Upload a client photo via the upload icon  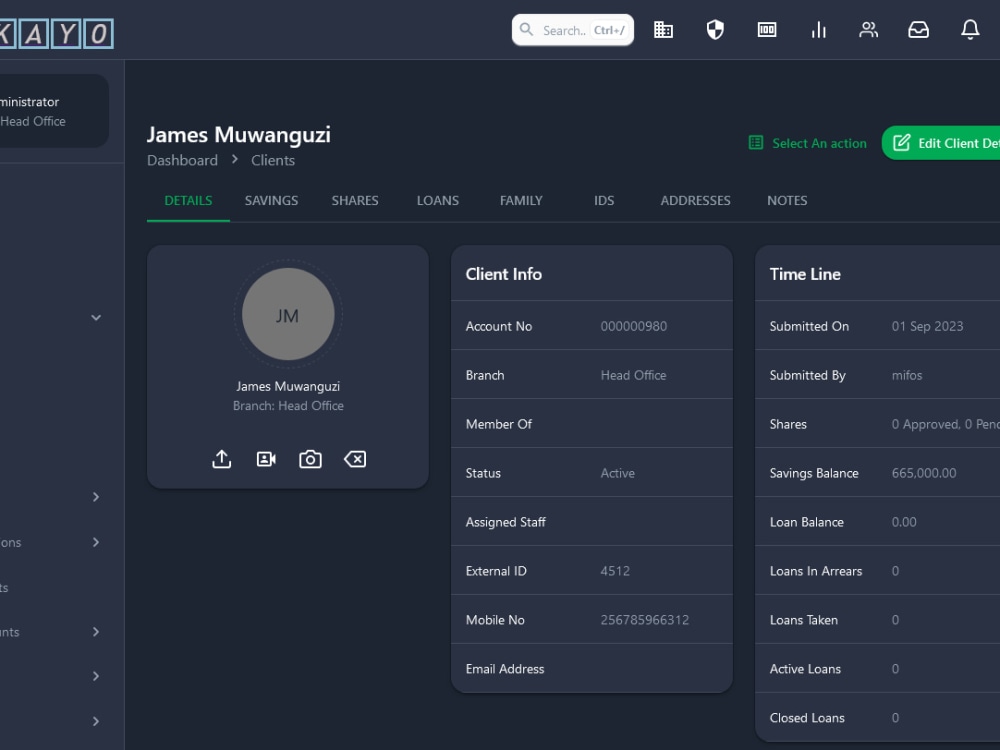point(221,459)
